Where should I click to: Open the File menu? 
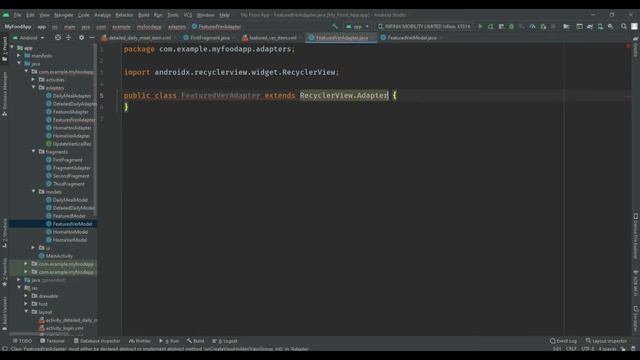18,15
